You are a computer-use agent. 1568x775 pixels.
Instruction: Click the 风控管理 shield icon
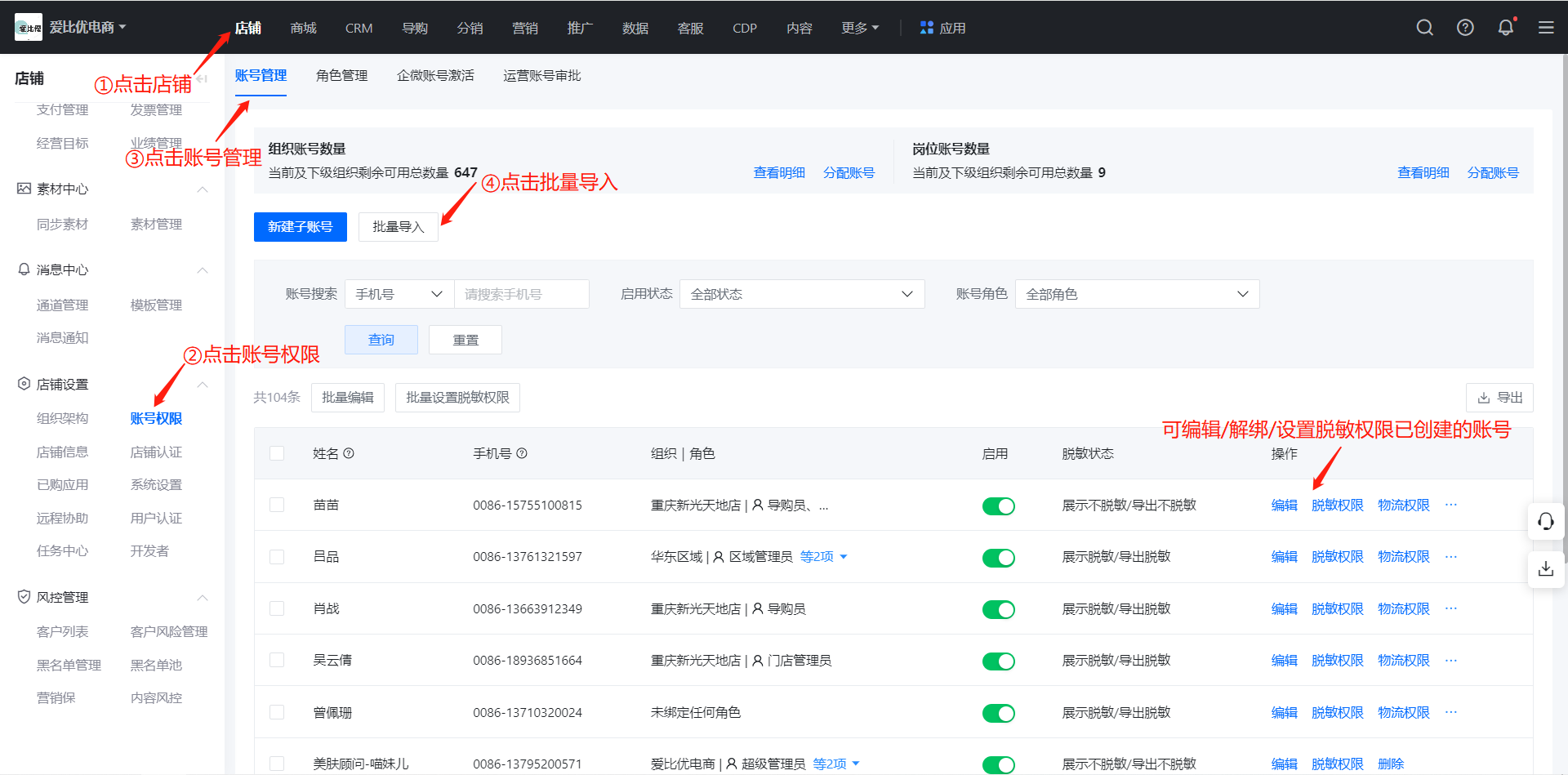tap(24, 597)
